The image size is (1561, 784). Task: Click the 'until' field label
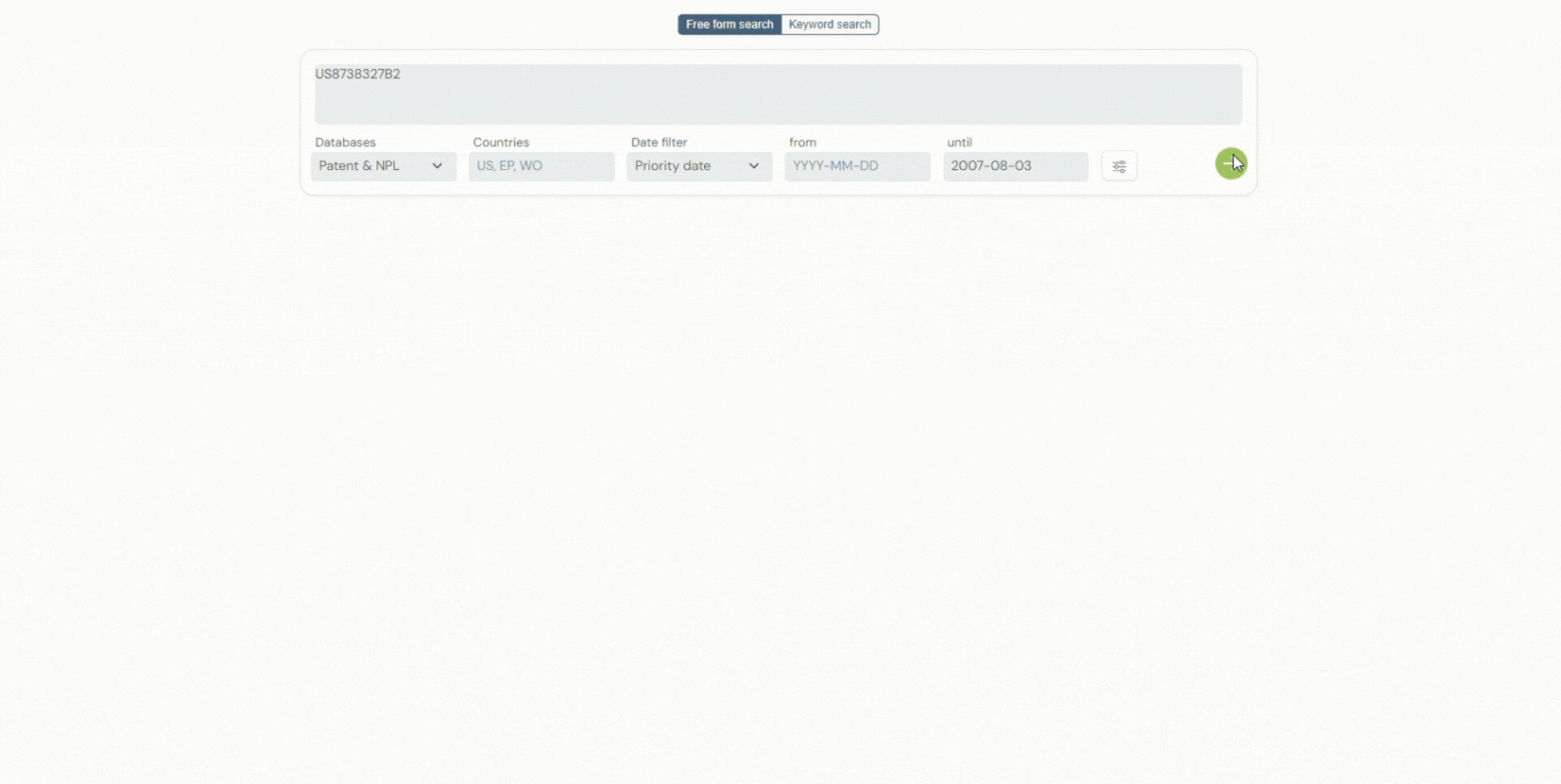click(959, 143)
